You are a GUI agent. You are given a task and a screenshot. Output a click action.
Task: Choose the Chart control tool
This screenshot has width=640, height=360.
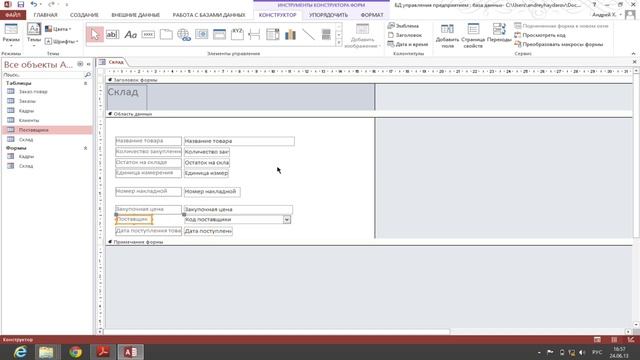[x=290, y=35]
